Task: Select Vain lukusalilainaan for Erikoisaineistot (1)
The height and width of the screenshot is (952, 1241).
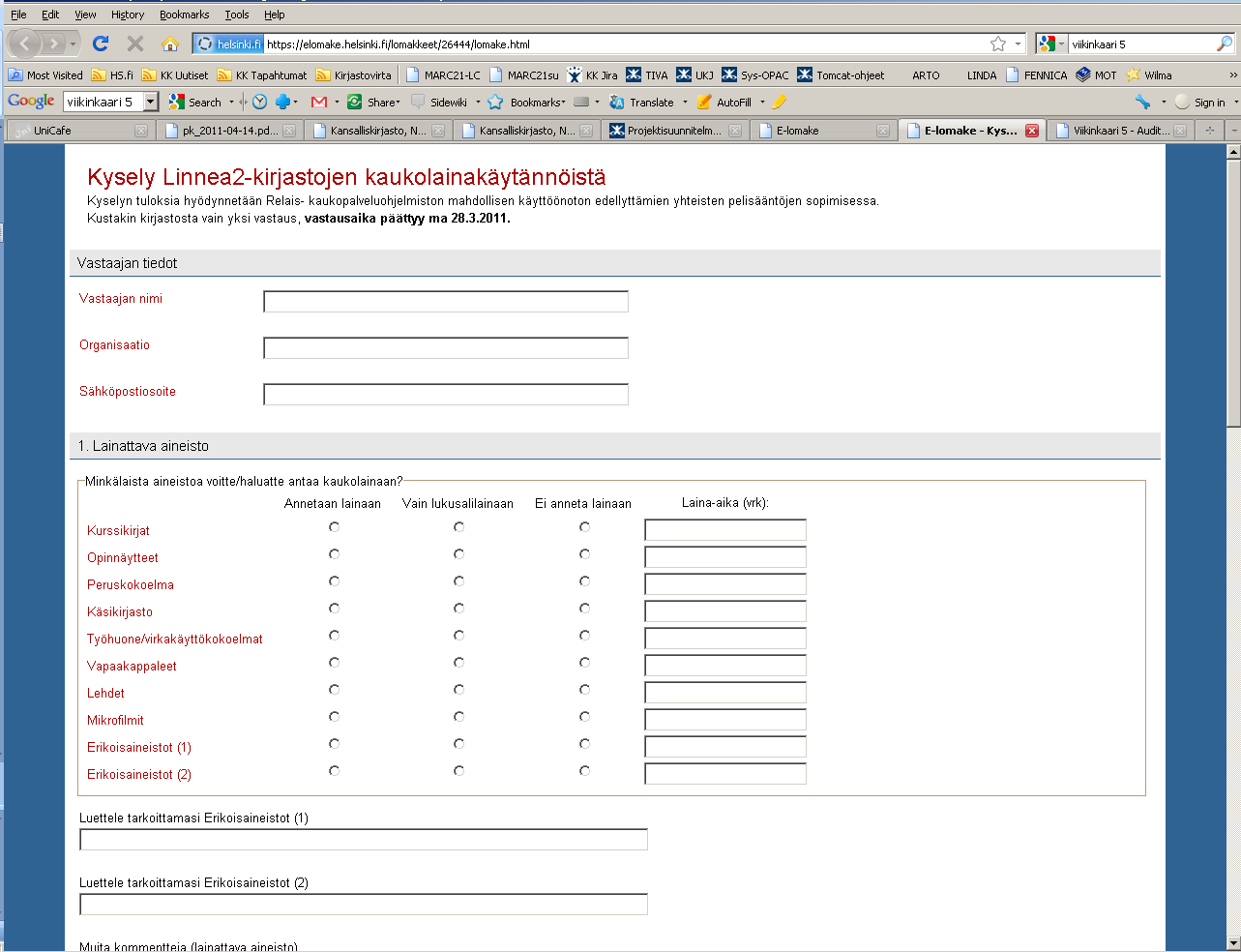Action: click(458, 744)
